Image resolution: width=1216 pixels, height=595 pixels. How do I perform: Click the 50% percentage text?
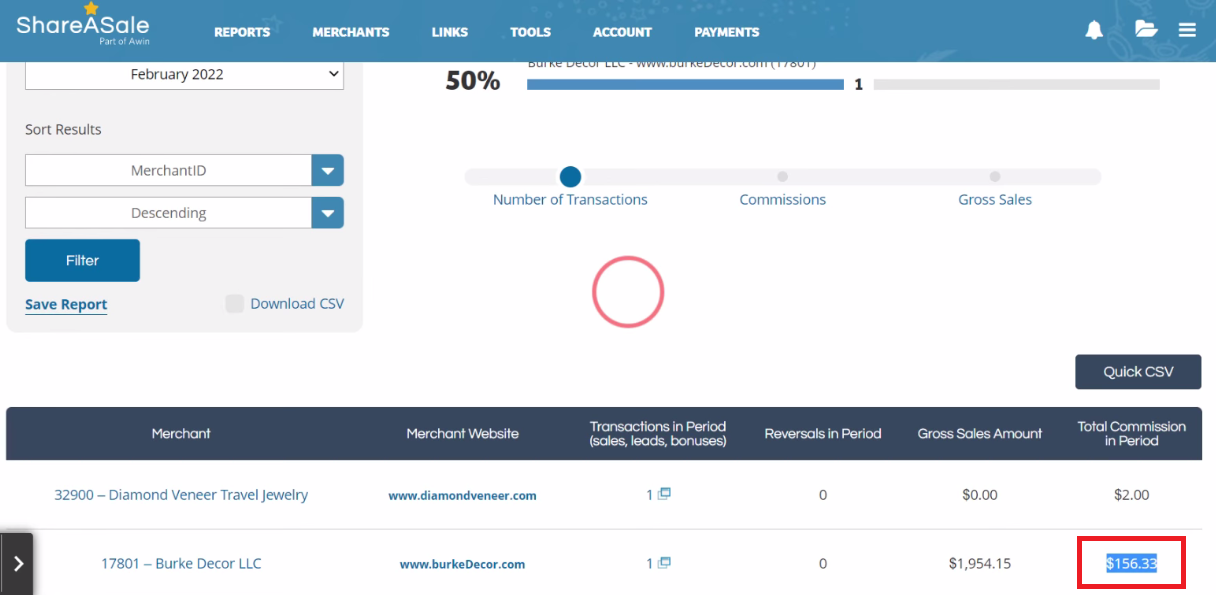click(x=473, y=82)
